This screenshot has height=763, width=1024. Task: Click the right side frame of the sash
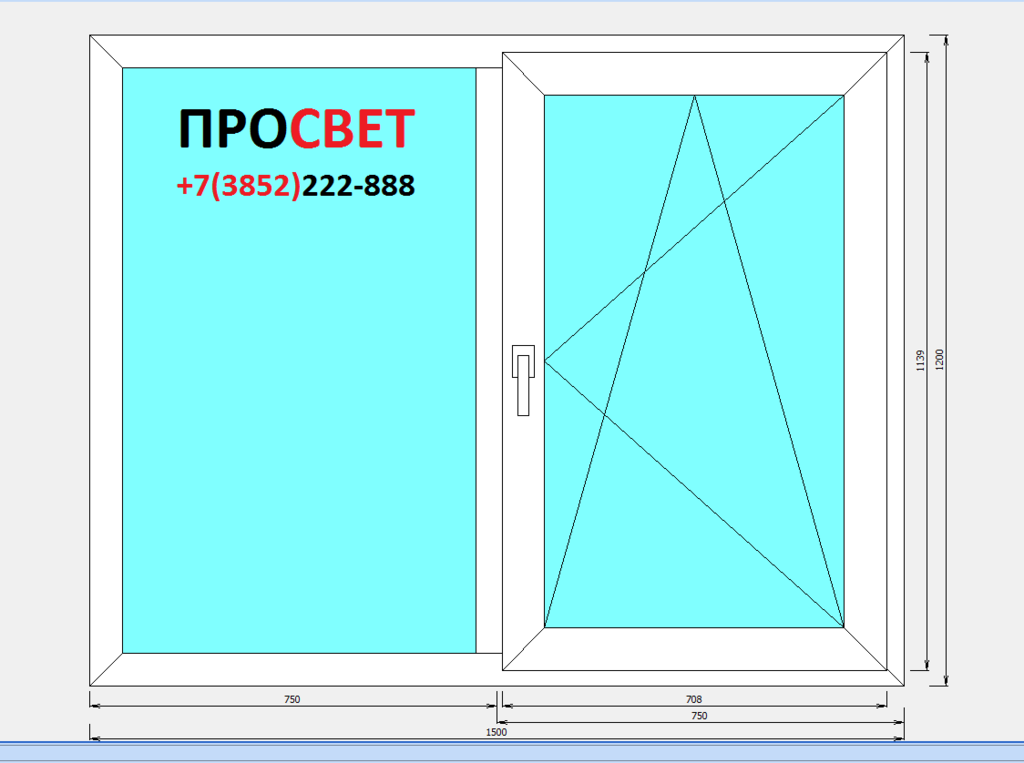865,360
